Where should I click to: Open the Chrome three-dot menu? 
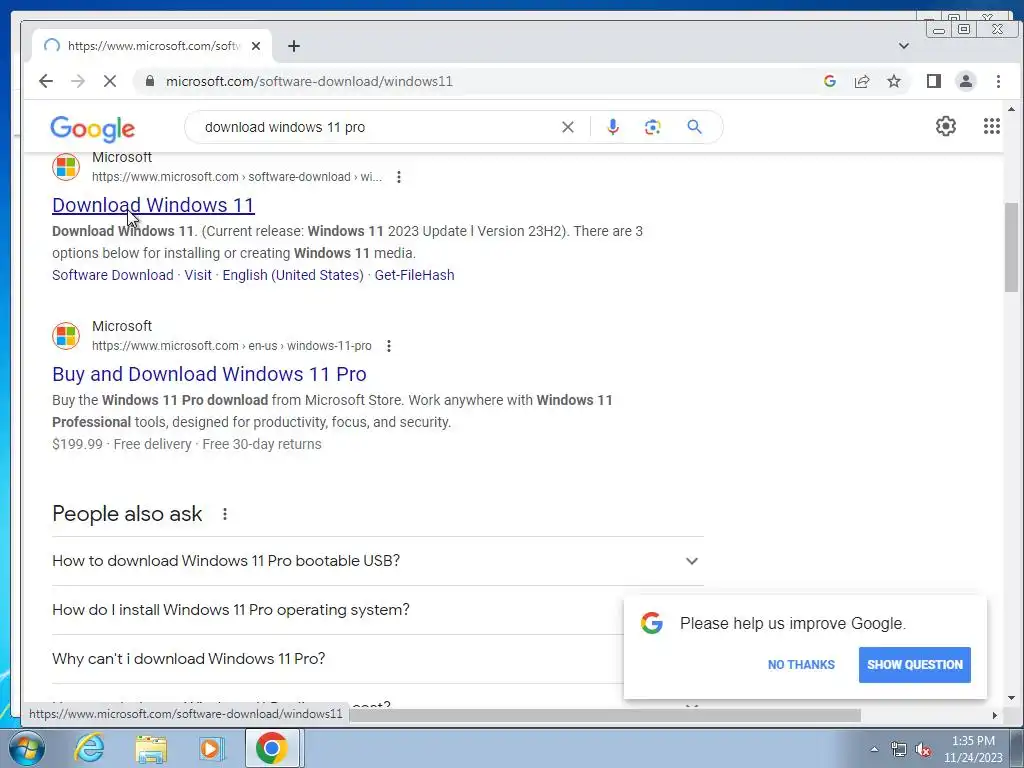coord(998,81)
